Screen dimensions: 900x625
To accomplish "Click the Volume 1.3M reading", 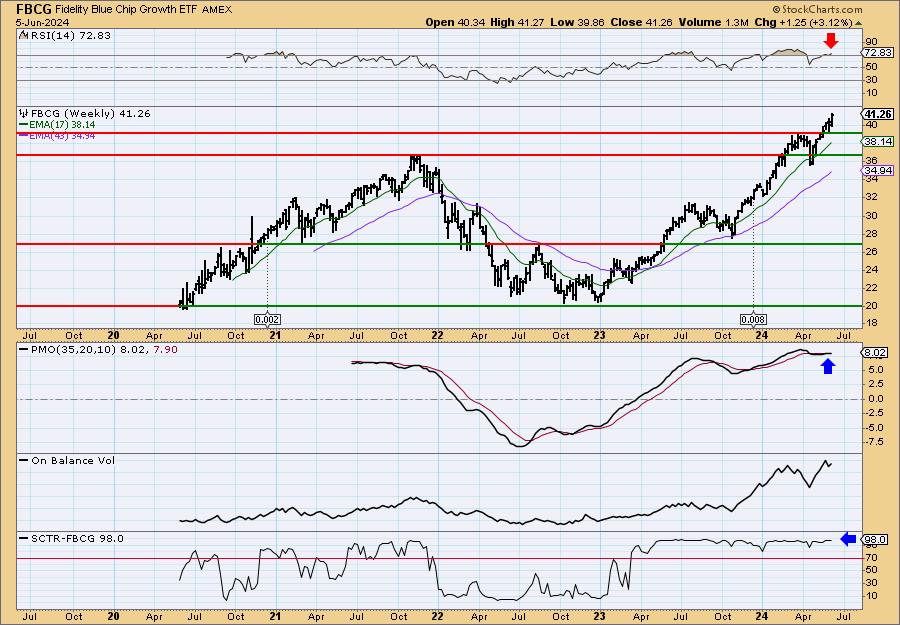I will [713, 22].
